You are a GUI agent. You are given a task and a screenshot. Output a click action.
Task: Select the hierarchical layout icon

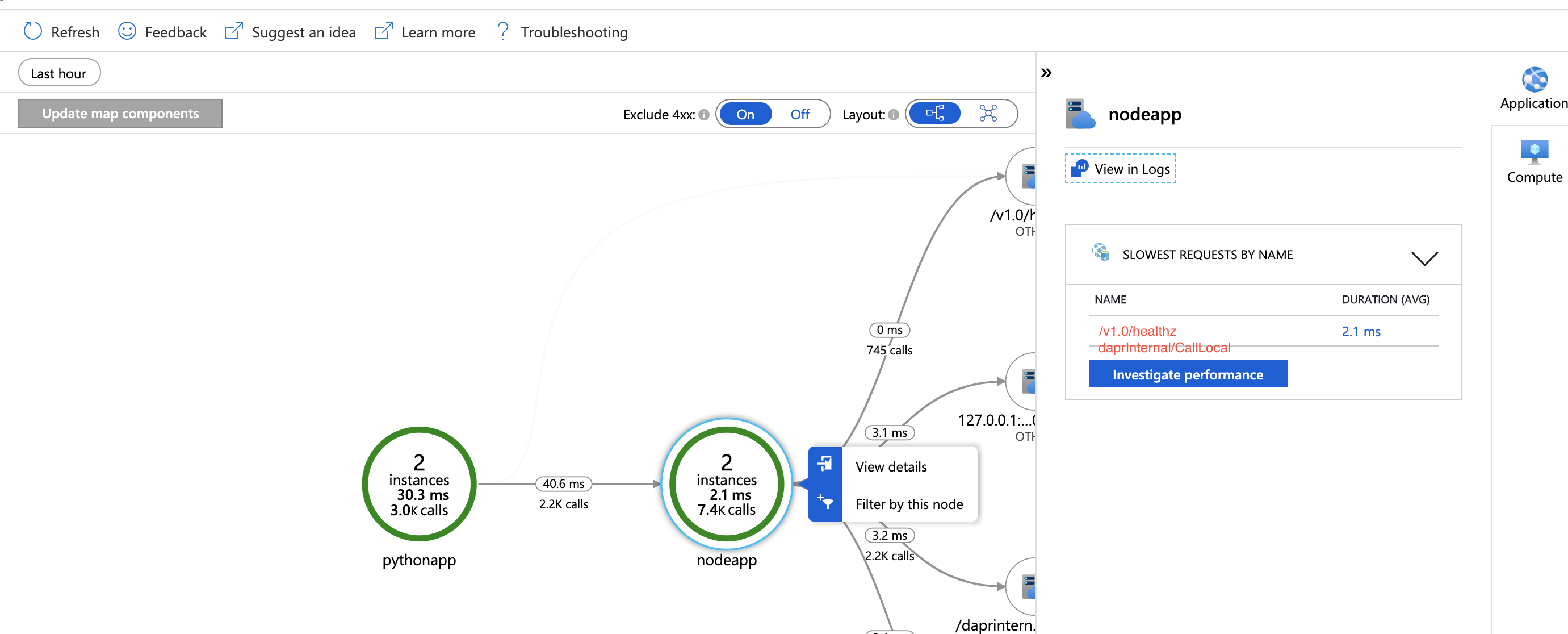click(x=934, y=113)
